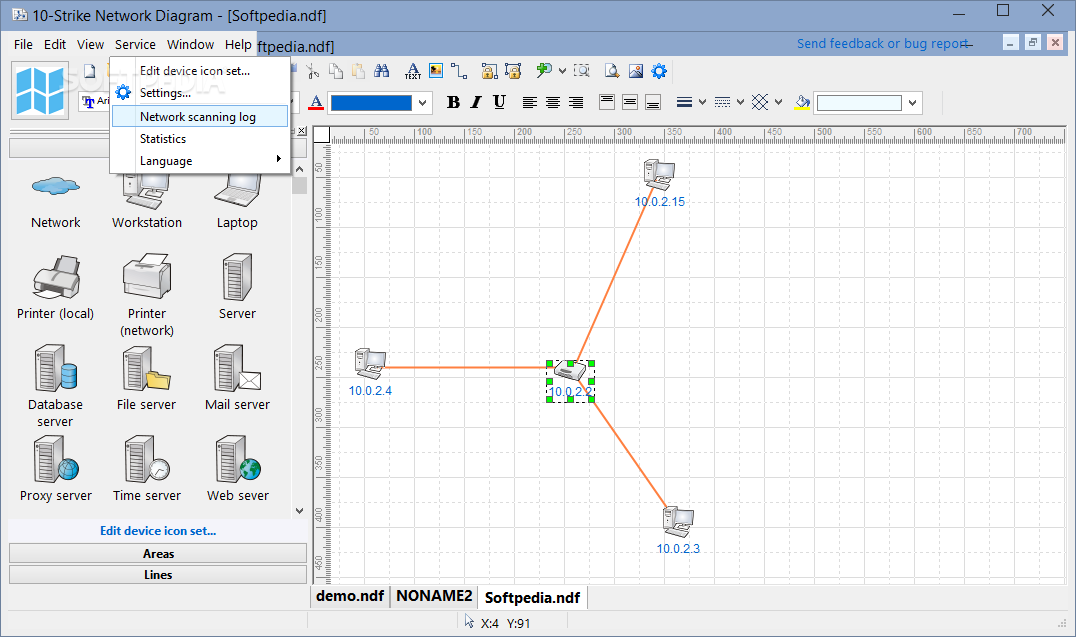The width and height of the screenshot is (1076, 637).
Task: Open the zoom dropdown arrow
Action: tap(562, 71)
